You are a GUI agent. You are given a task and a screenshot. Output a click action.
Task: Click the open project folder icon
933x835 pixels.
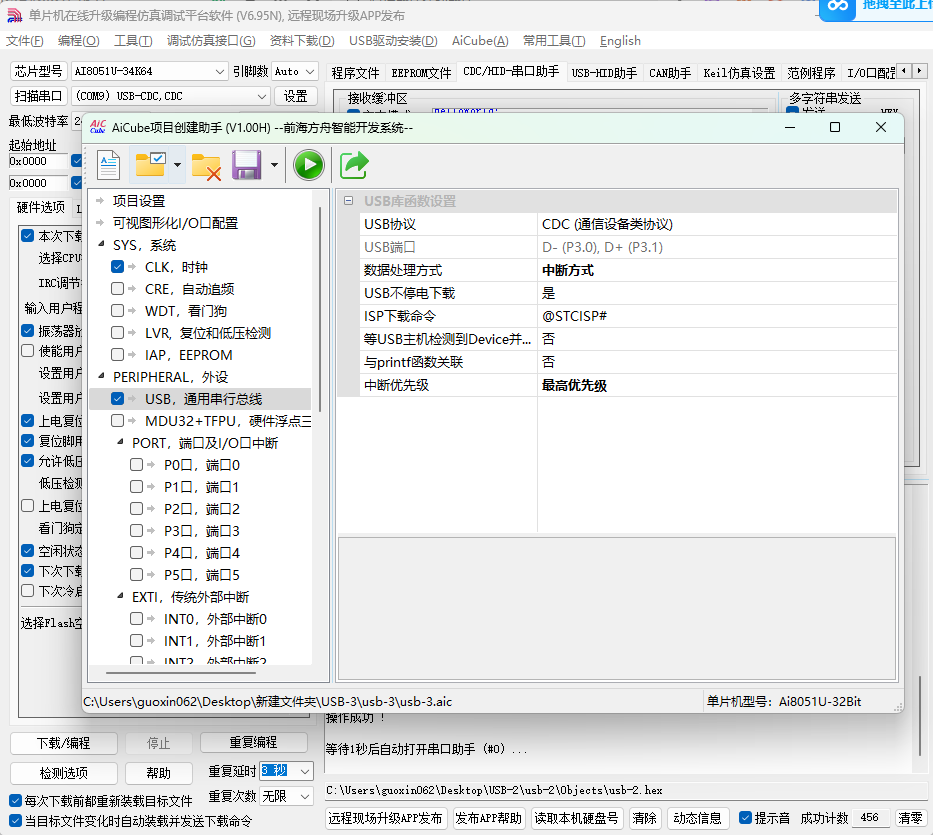tap(151, 165)
